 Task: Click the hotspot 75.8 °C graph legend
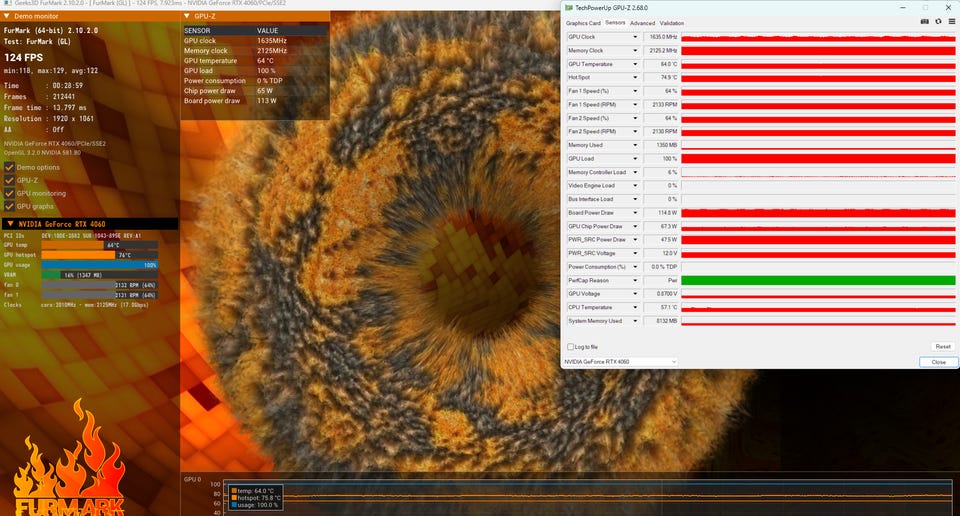point(256,498)
